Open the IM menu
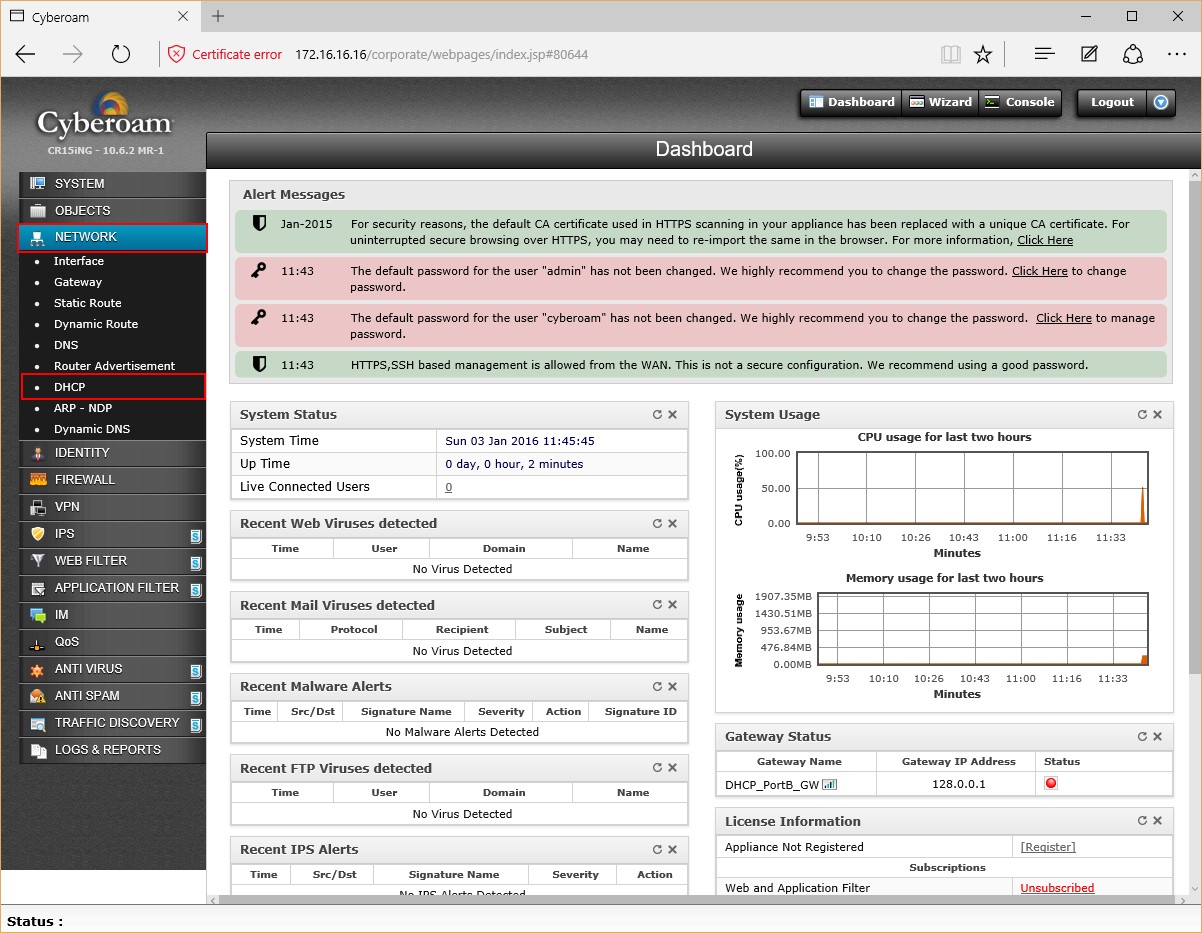1202x933 pixels. 112,615
